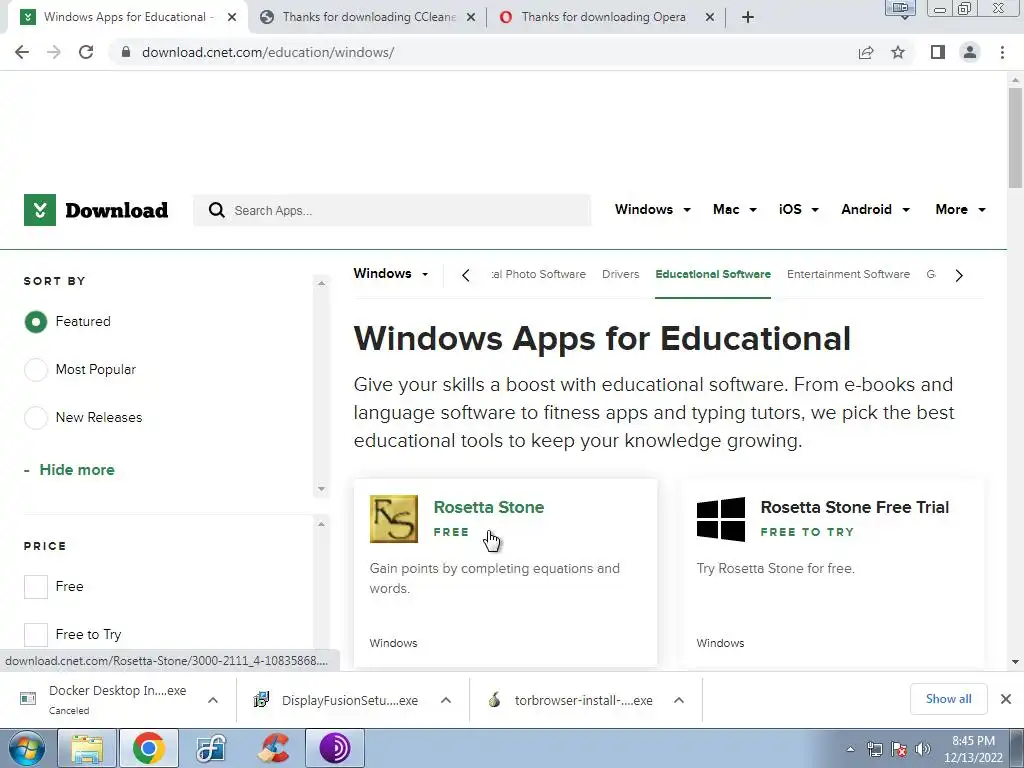Select the Featured sort option
Image resolution: width=1024 pixels, height=768 pixels.
36,321
